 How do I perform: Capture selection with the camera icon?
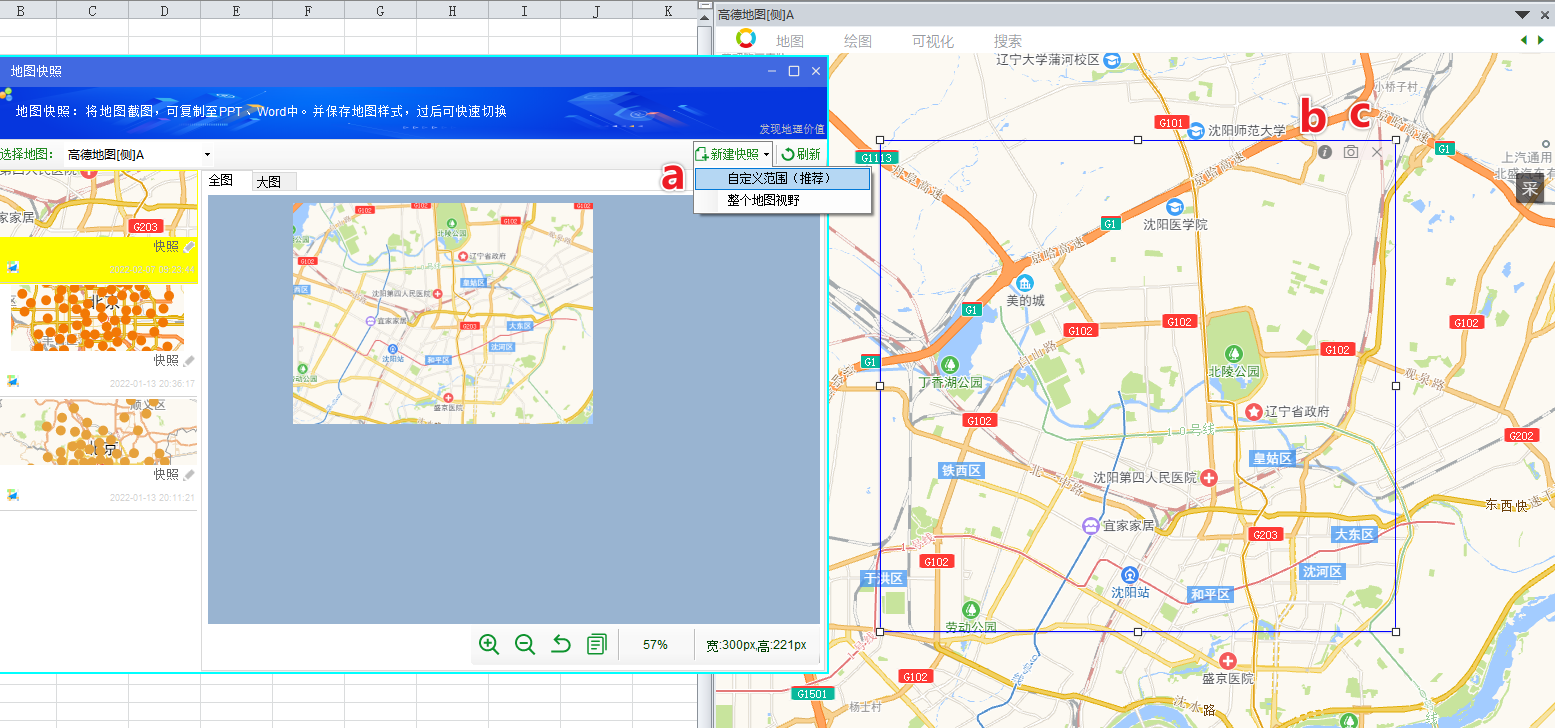point(1351,152)
